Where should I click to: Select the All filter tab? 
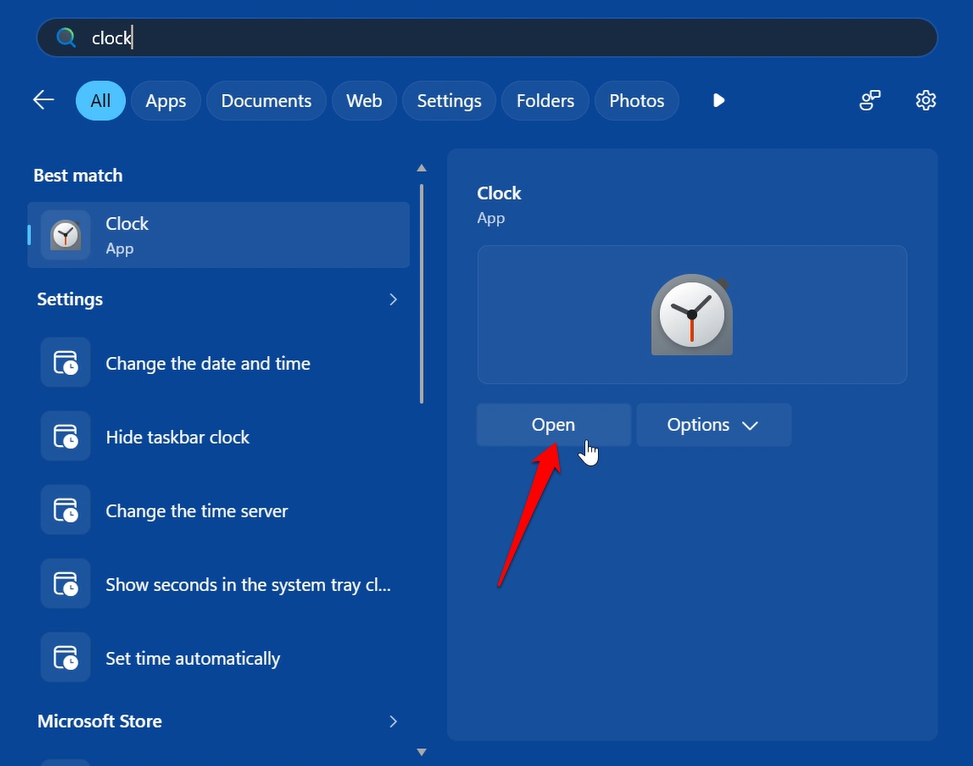click(101, 101)
